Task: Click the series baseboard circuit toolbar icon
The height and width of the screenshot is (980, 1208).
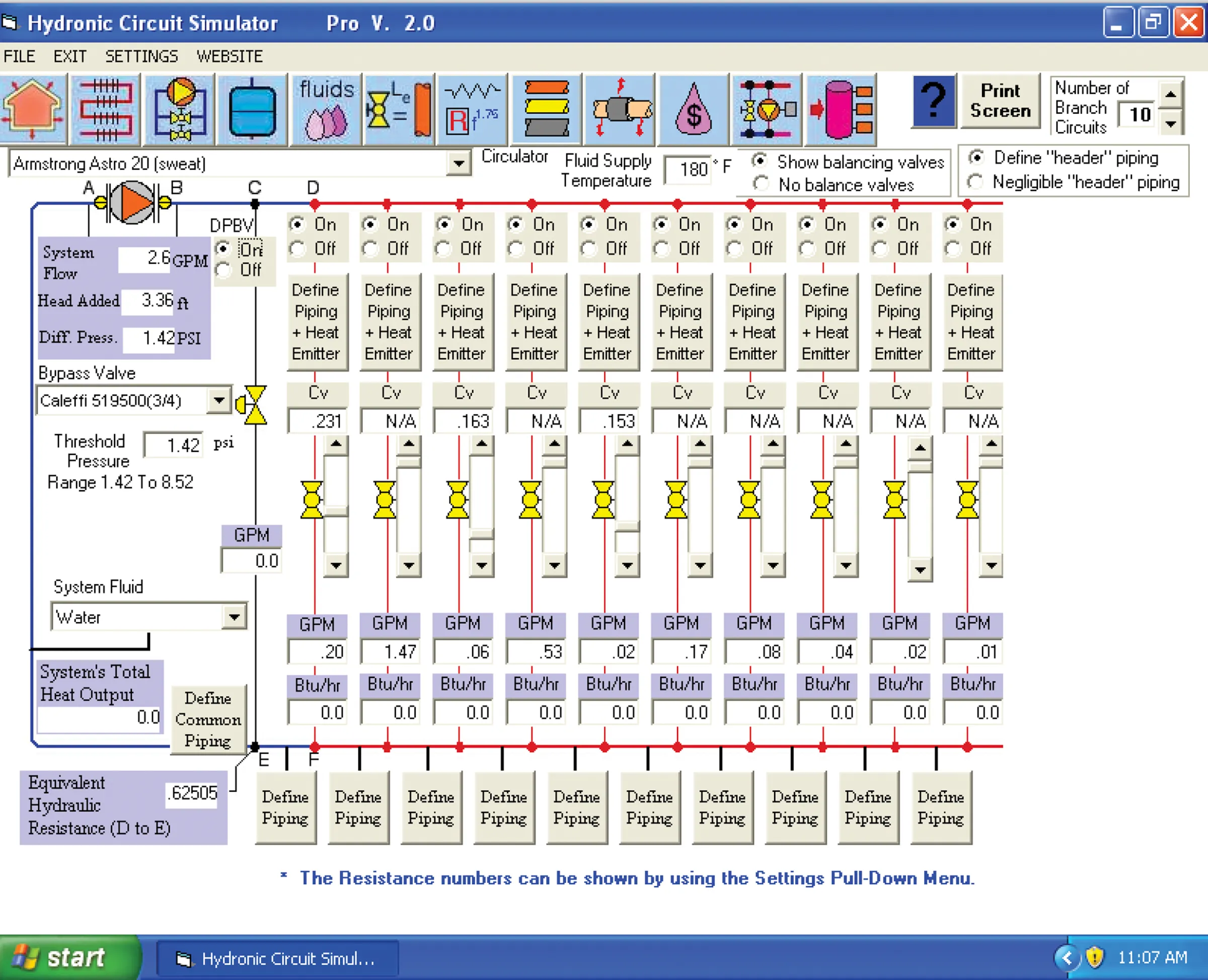Action: (x=105, y=110)
